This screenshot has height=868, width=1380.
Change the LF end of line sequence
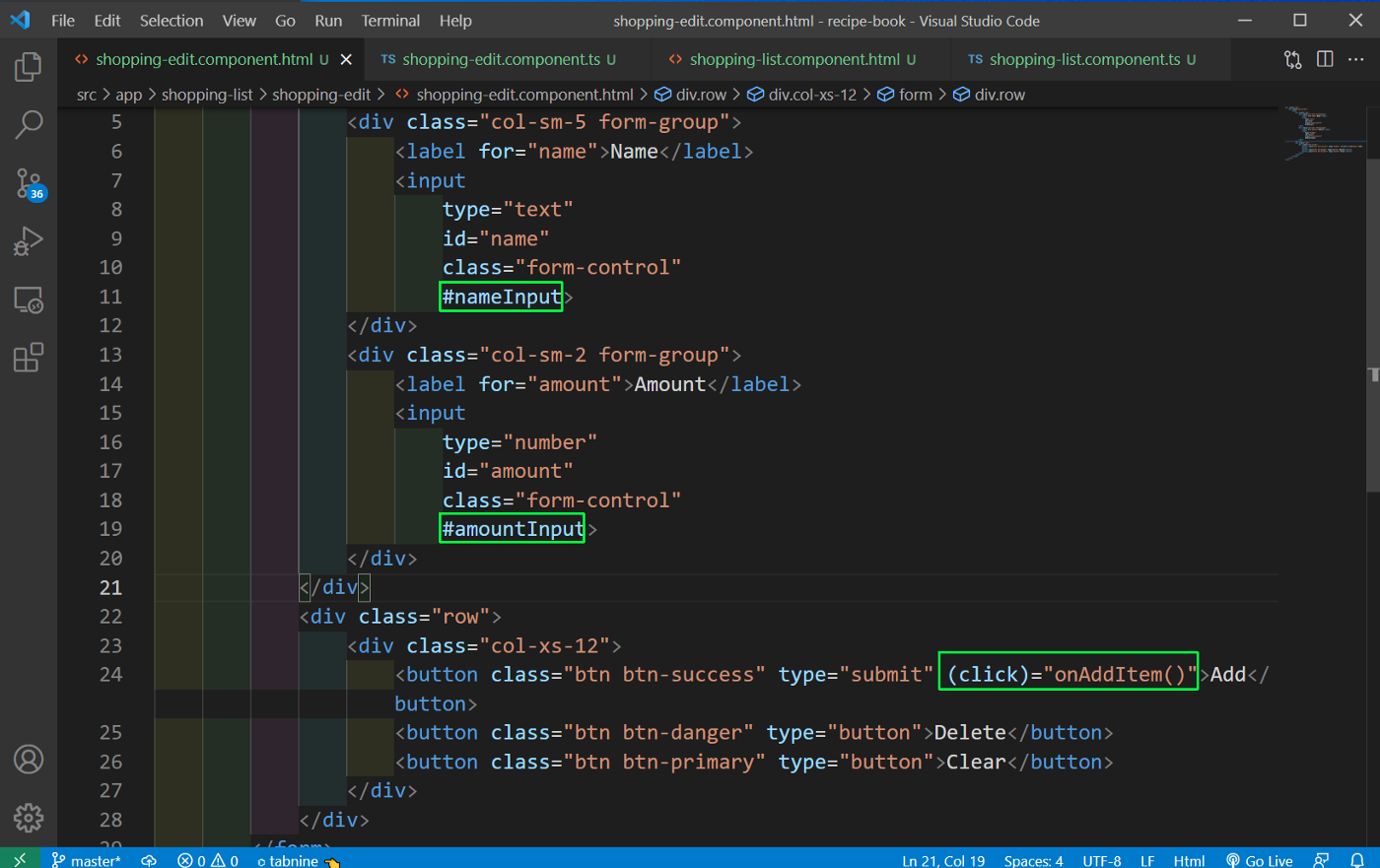click(1147, 860)
